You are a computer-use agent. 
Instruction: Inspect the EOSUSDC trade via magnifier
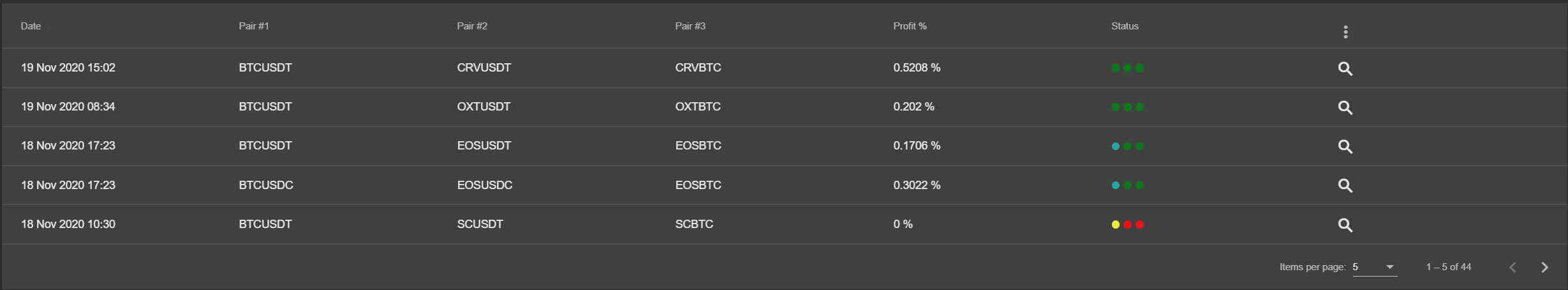coord(1345,185)
